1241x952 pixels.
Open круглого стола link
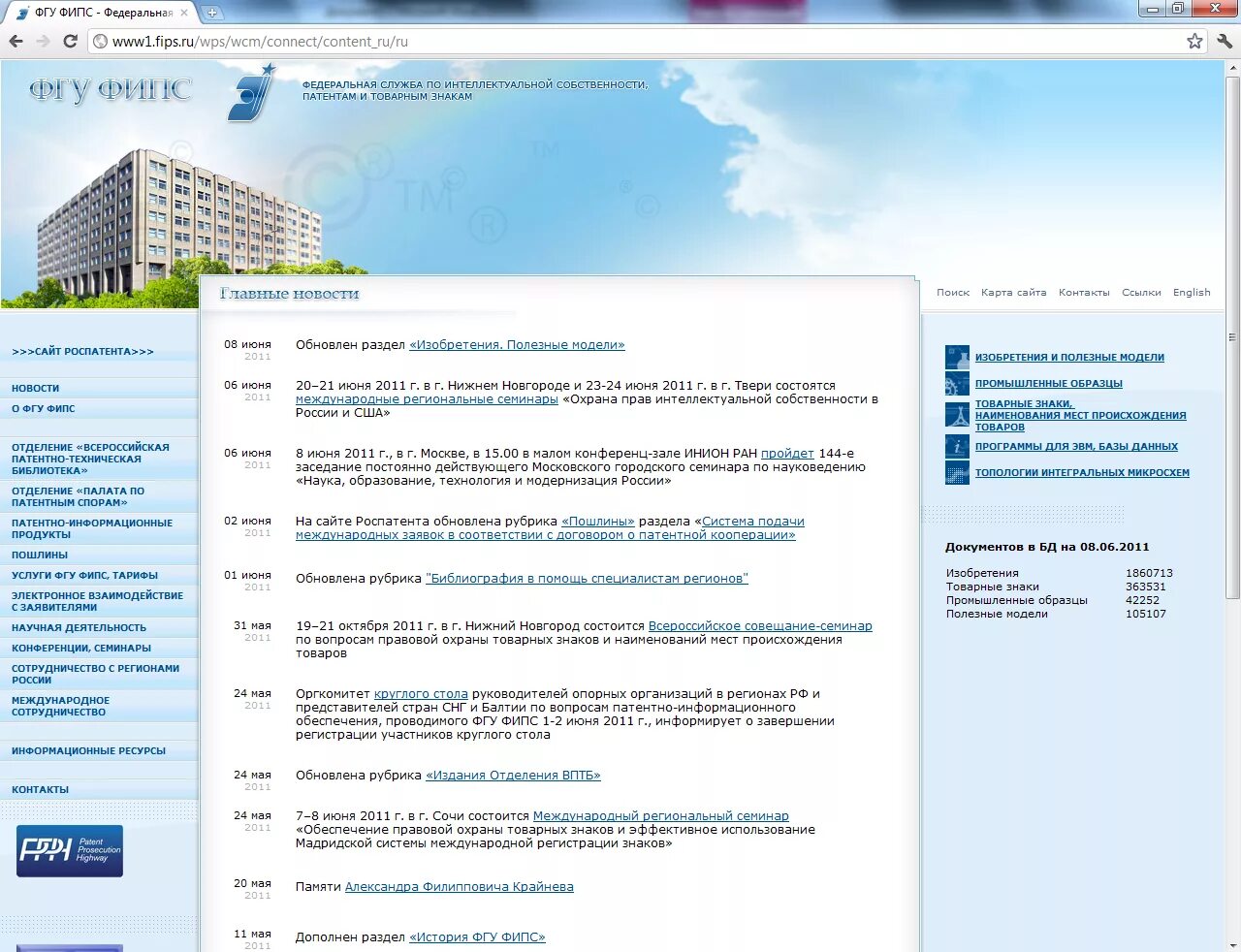421,694
